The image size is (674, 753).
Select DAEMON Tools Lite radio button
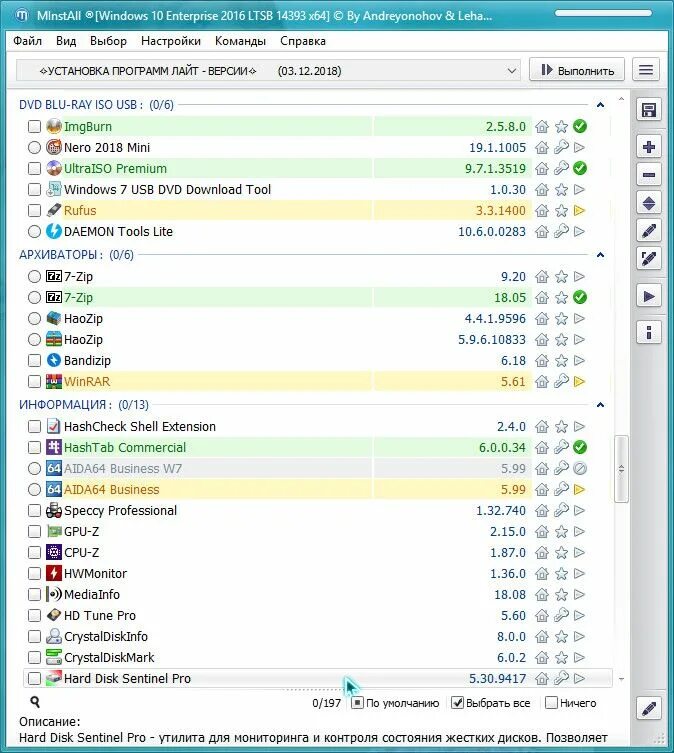click(34, 231)
